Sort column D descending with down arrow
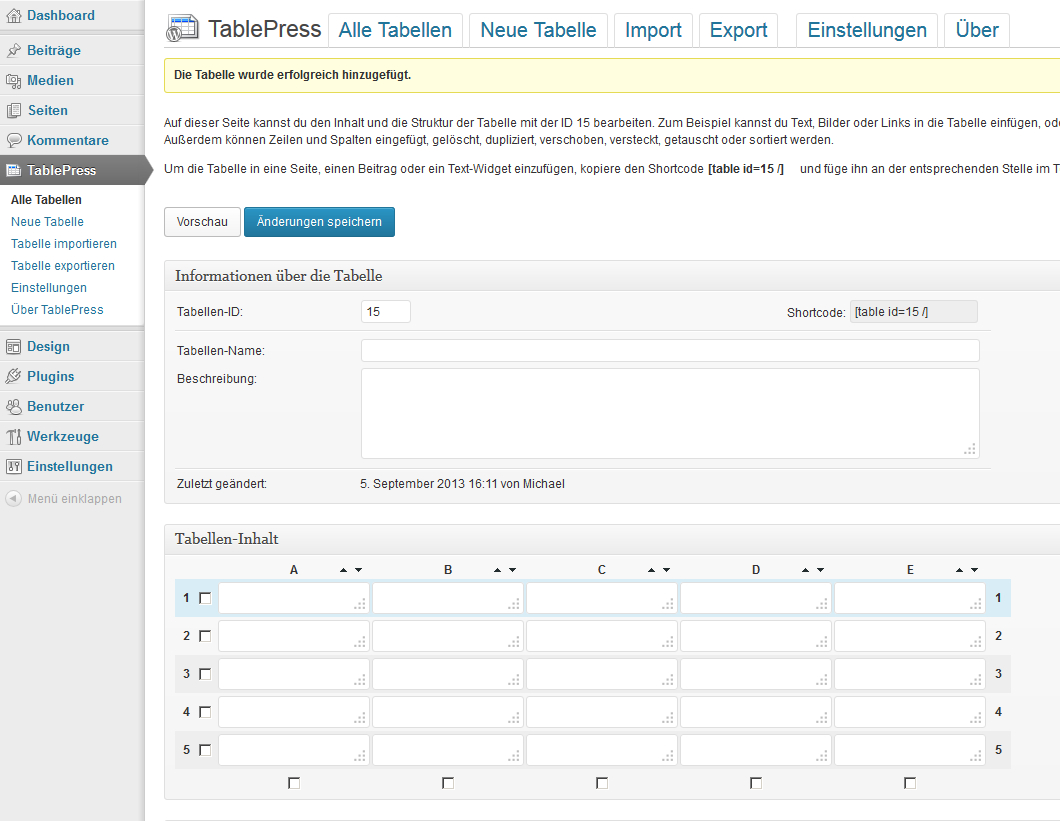 tap(821, 570)
